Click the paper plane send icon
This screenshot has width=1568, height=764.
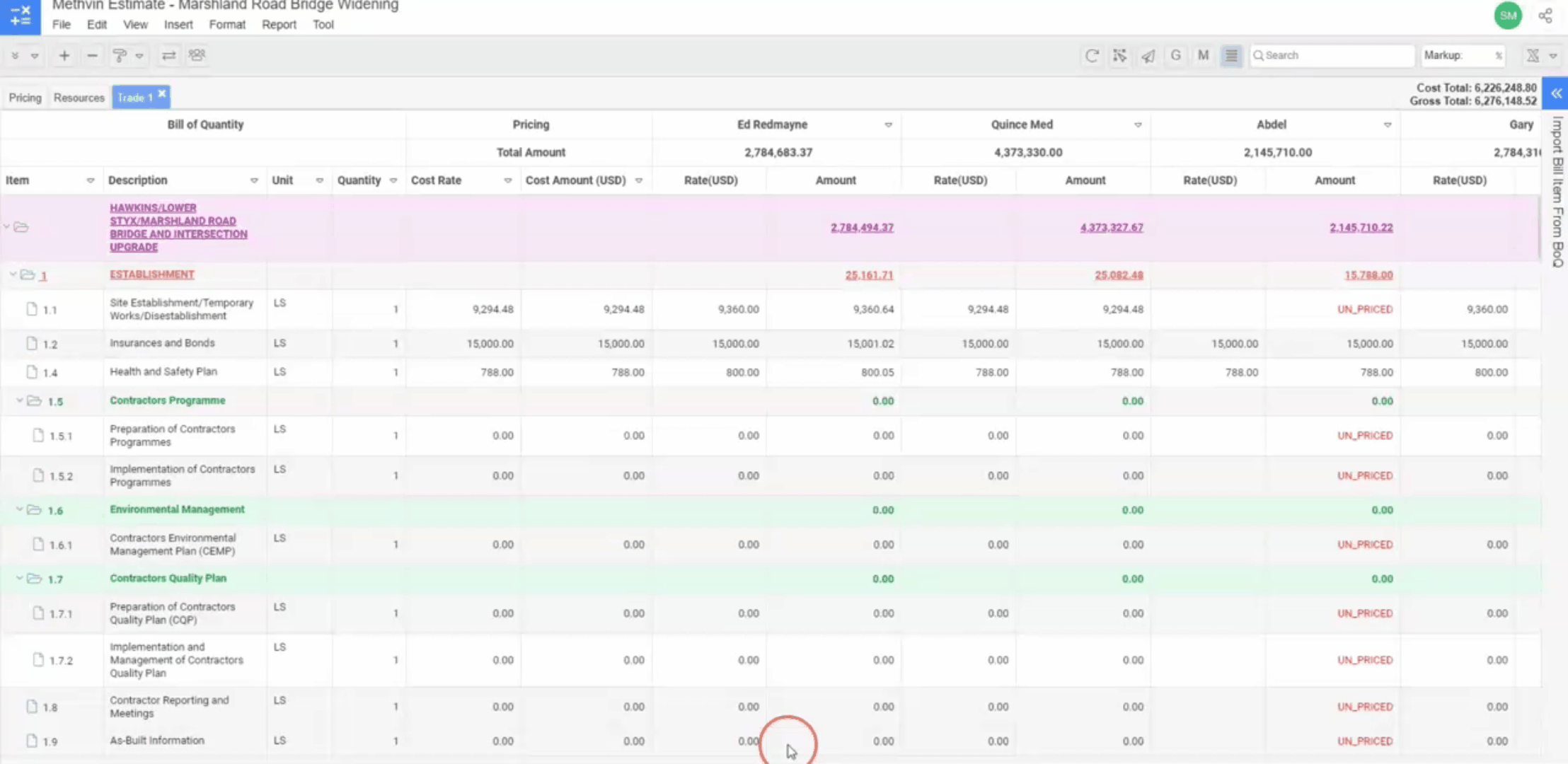point(1148,55)
